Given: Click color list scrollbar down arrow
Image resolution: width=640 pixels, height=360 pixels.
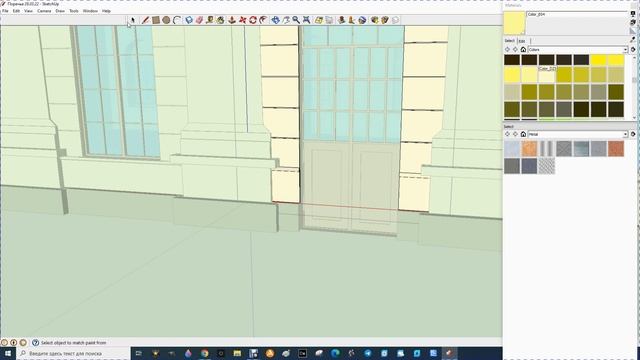Looking at the screenshot, I should coord(634,118).
